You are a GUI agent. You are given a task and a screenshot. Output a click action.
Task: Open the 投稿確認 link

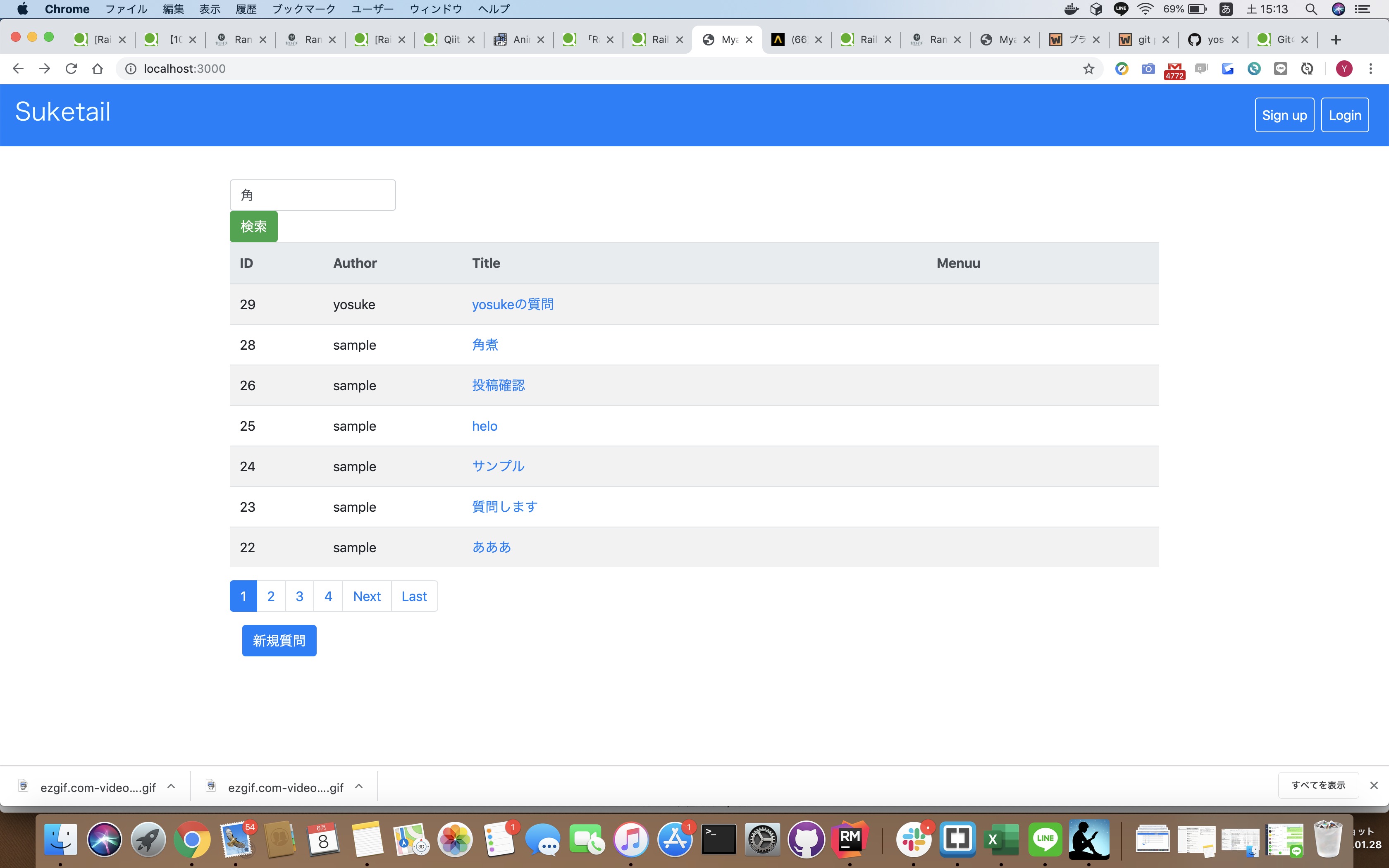click(498, 385)
